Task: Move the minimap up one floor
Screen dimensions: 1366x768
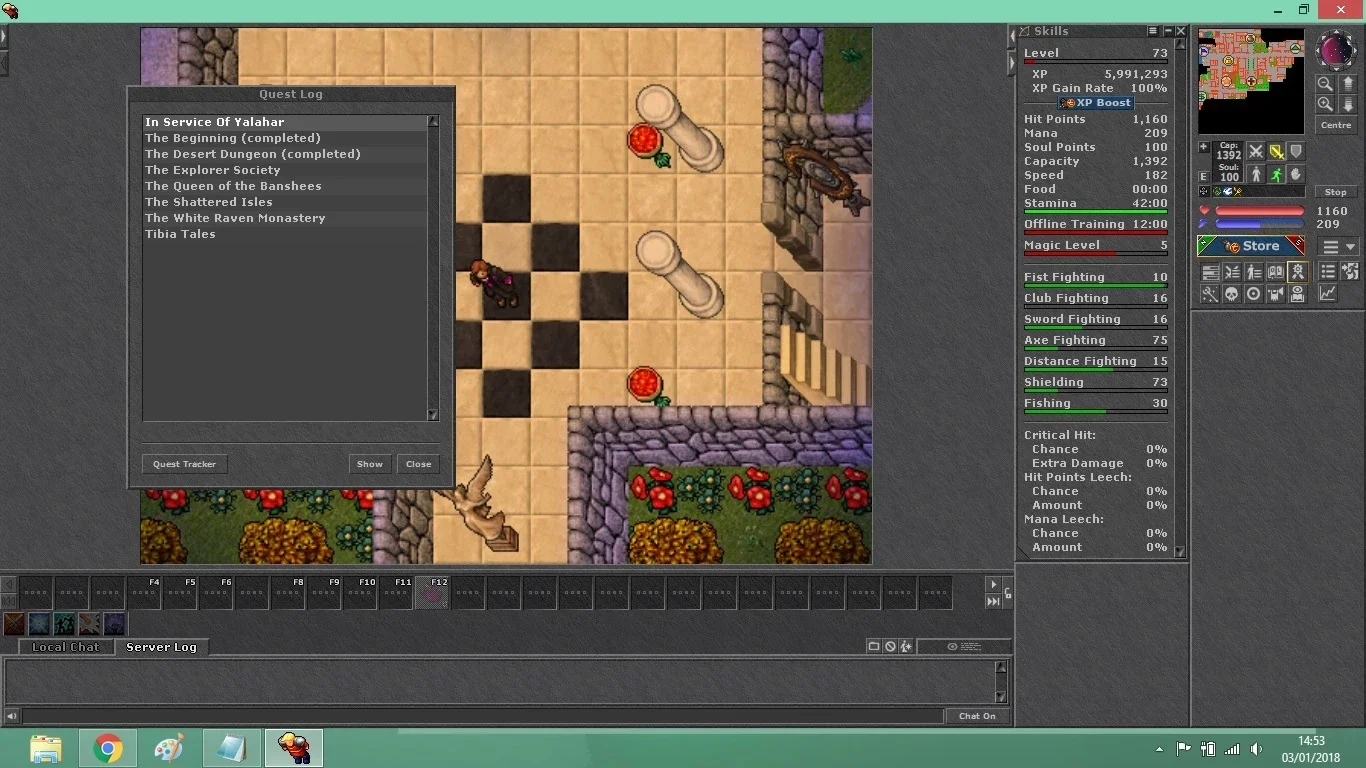Action: click(1348, 83)
